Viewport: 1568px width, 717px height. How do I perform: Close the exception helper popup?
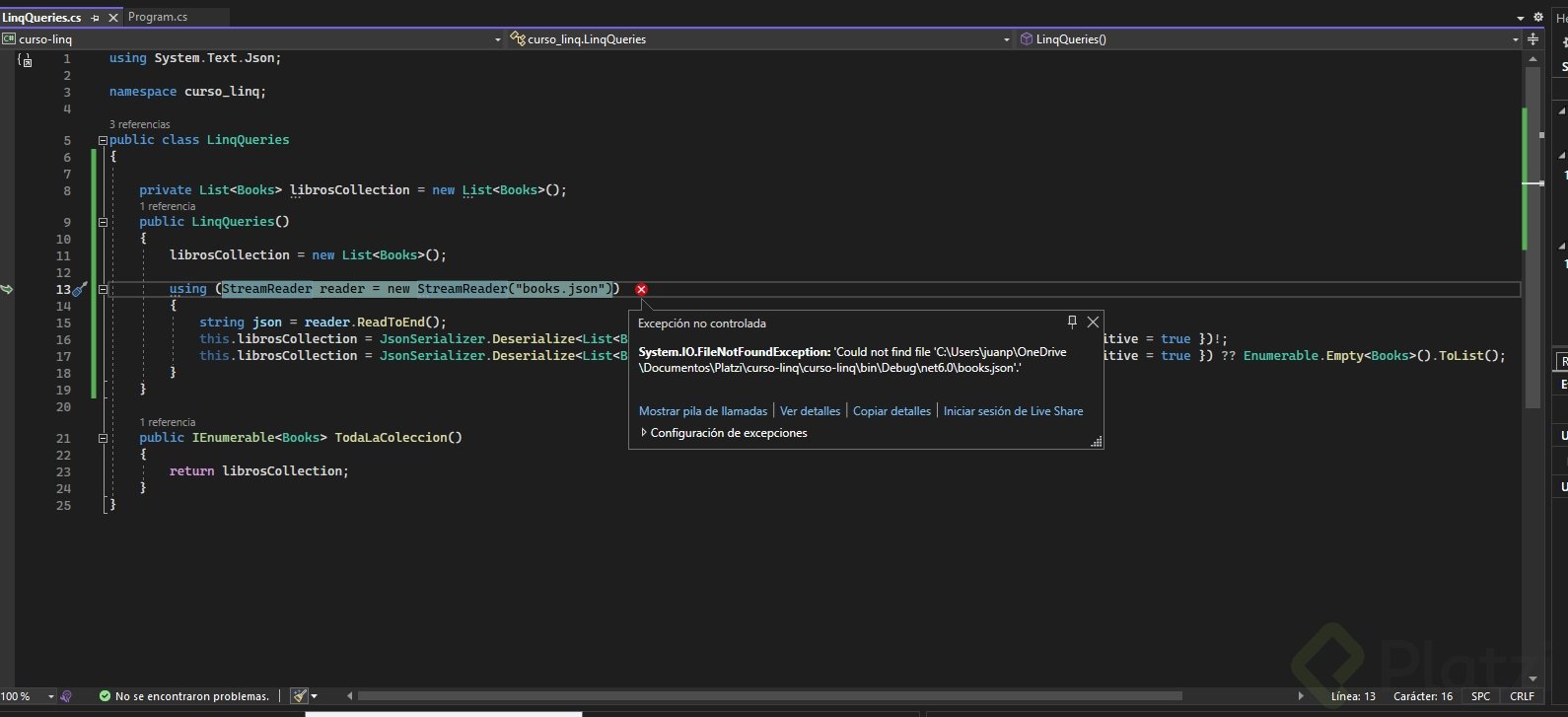pyautogui.click(x=1093, y=322)
